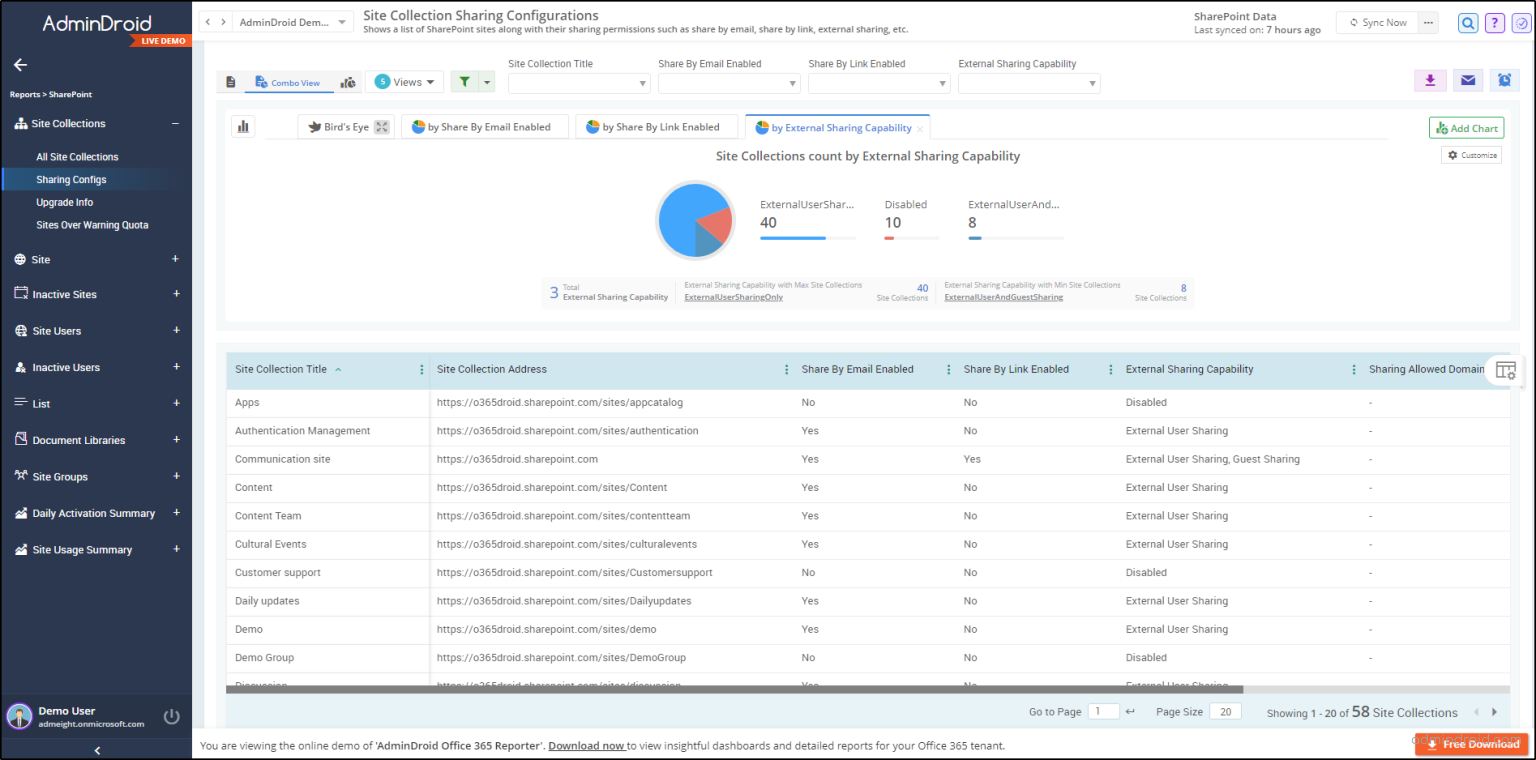Open the search magnifier icon

1468,23
